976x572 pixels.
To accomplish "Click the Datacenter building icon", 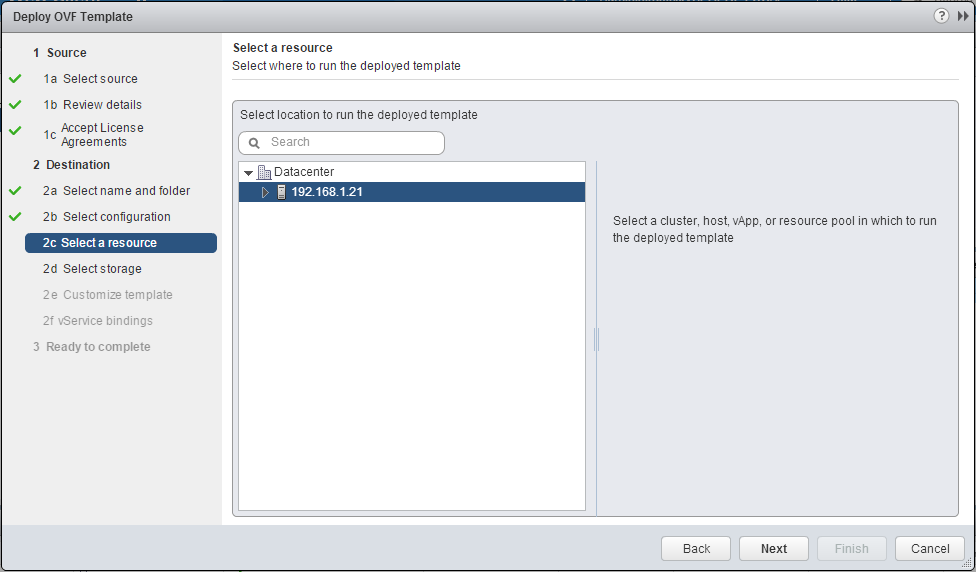I will click(x=265, y=172).
